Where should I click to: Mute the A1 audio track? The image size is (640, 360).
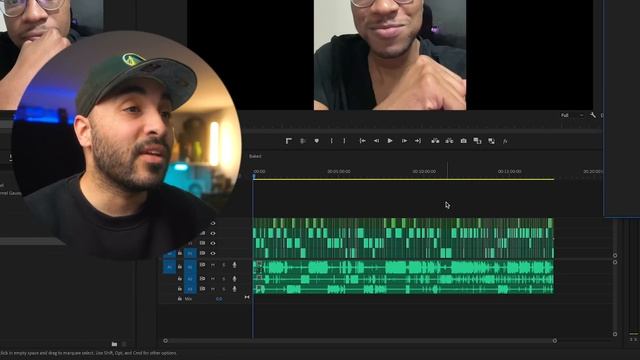(x=213, y=265)
